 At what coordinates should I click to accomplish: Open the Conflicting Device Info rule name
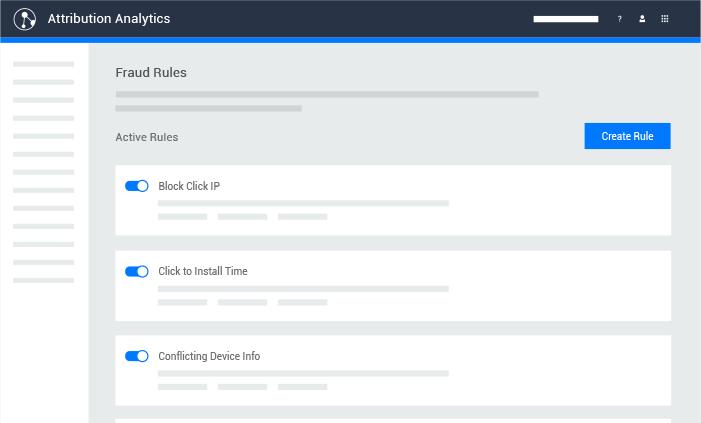click(x=209, y=356)
